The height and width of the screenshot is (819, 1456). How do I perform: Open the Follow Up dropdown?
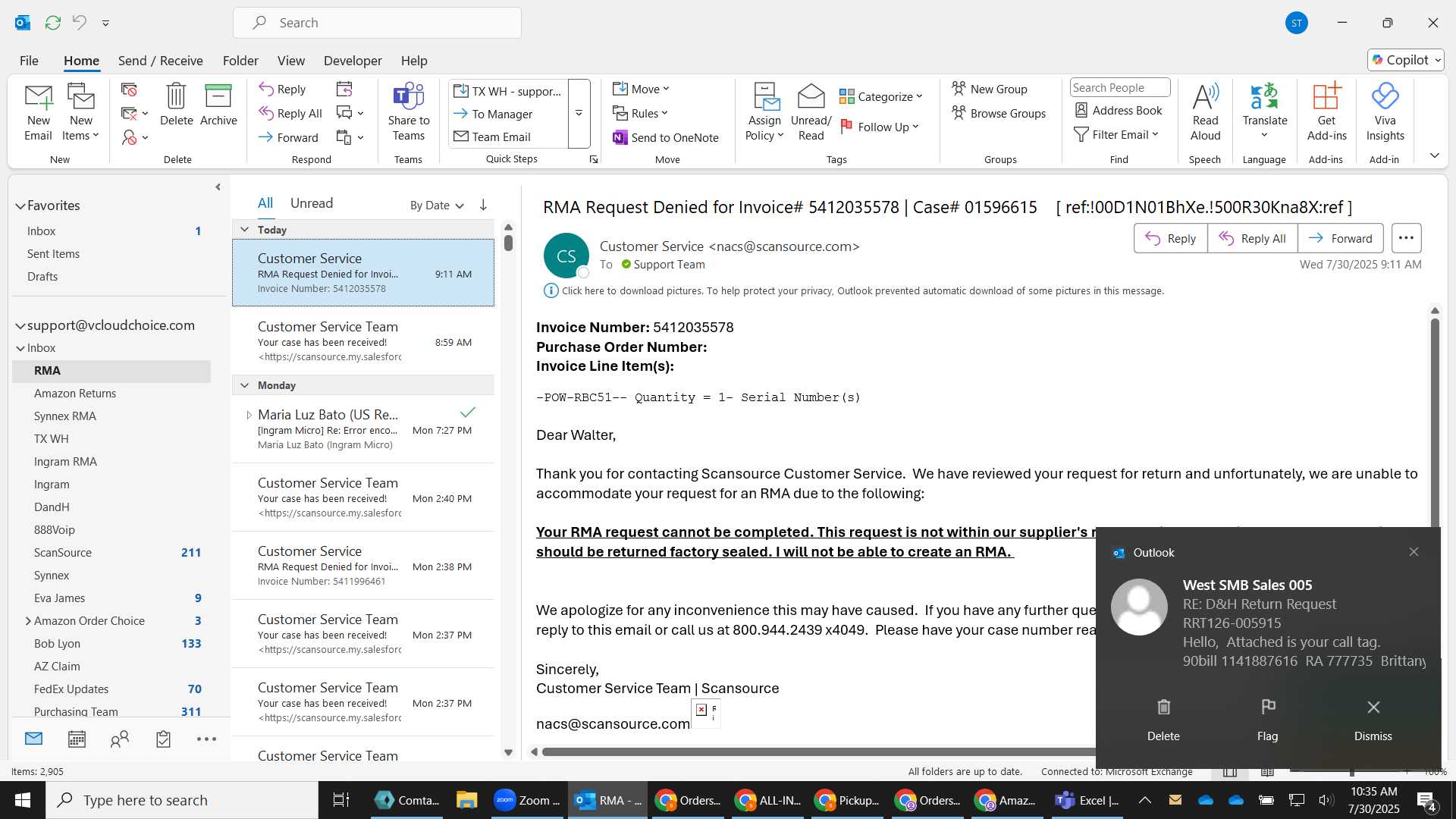pyautogui.click(x=880, y=127)
